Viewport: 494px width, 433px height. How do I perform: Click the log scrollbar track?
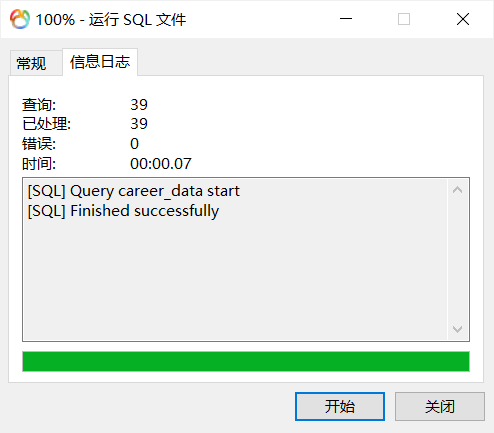coord(457,260)
